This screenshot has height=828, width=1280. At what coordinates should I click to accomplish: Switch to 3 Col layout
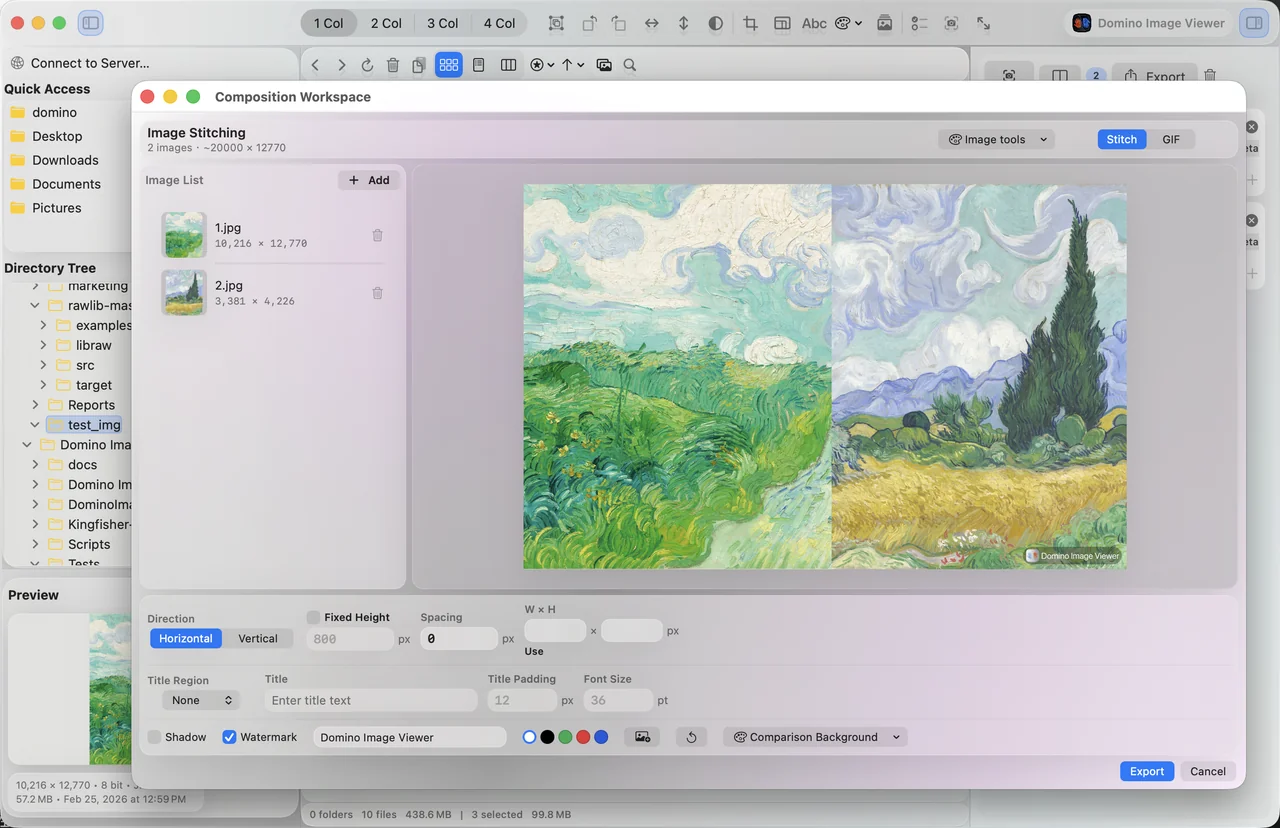(443, 23)
